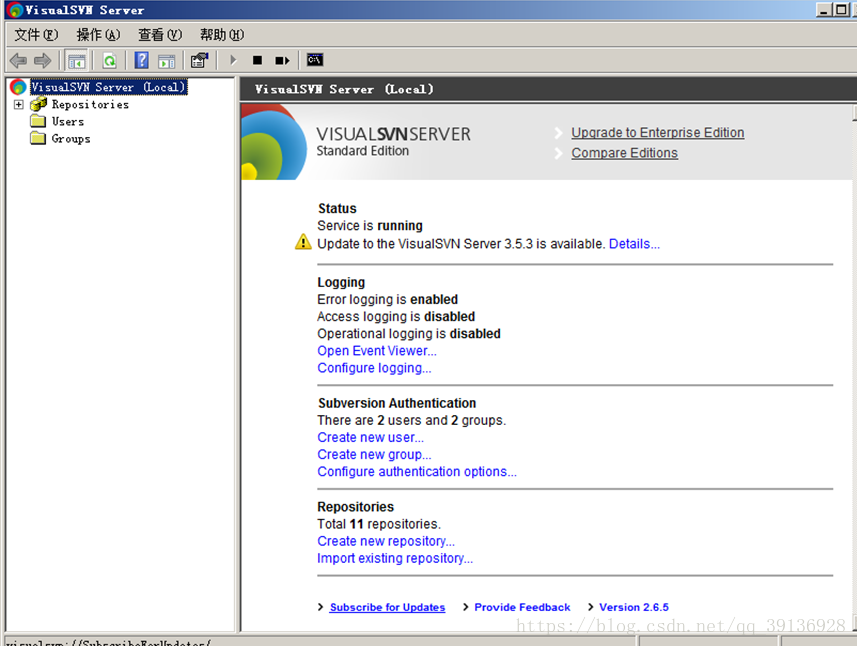Screen dimensions: 857x646
Task: Select the Users tree item
Action: pyautogui.click(x=68, y=121)
